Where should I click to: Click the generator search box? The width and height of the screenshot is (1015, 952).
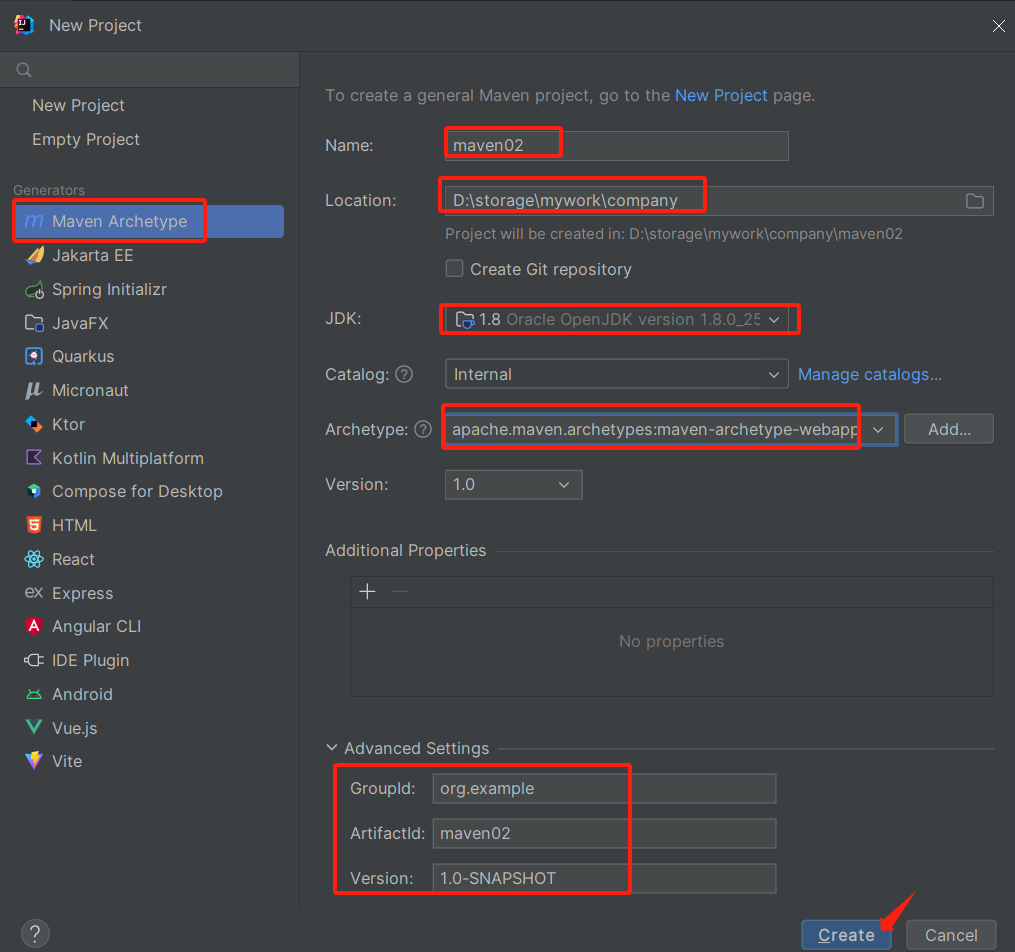(x=150, y=70)
